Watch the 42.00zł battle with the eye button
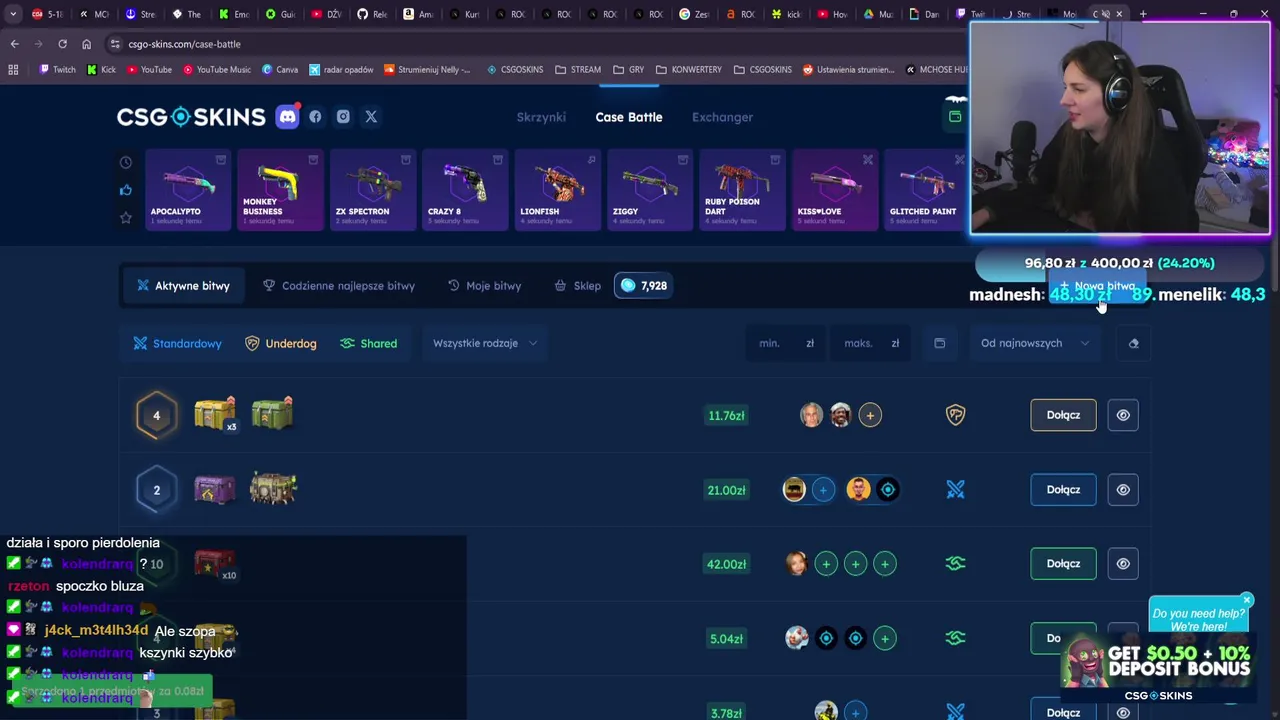1280x720 pixels. point(1123,564)
